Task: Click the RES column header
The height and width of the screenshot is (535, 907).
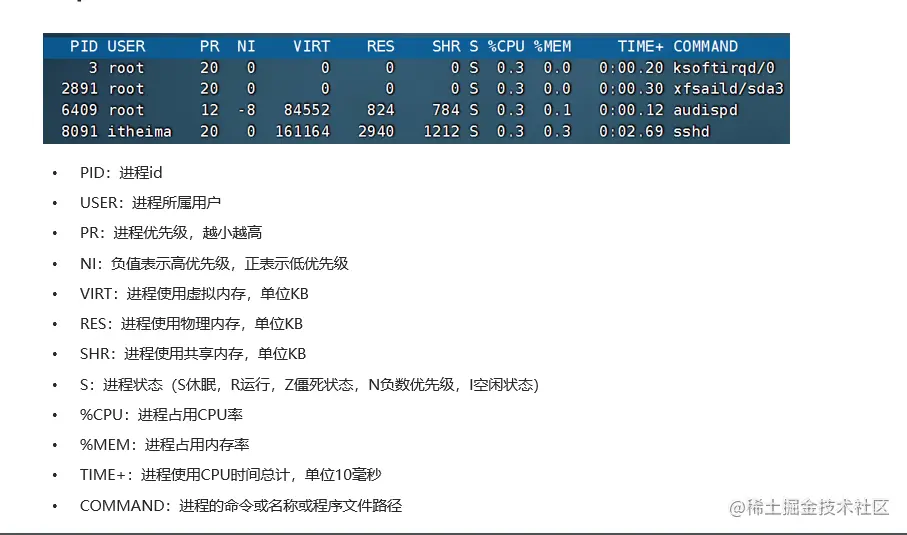Action: point(380,46)
